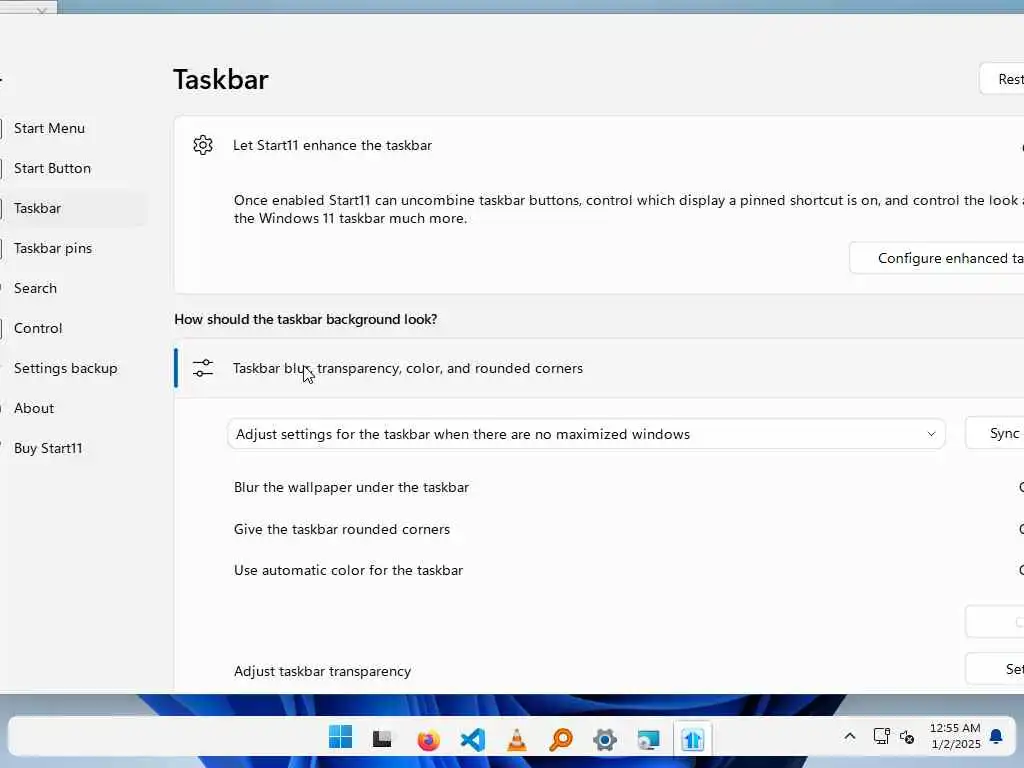This screenshot has height=768, width=1024.
Task: Click 'How should the taskbar background look?' heading
Action: (x=306, y=319)
